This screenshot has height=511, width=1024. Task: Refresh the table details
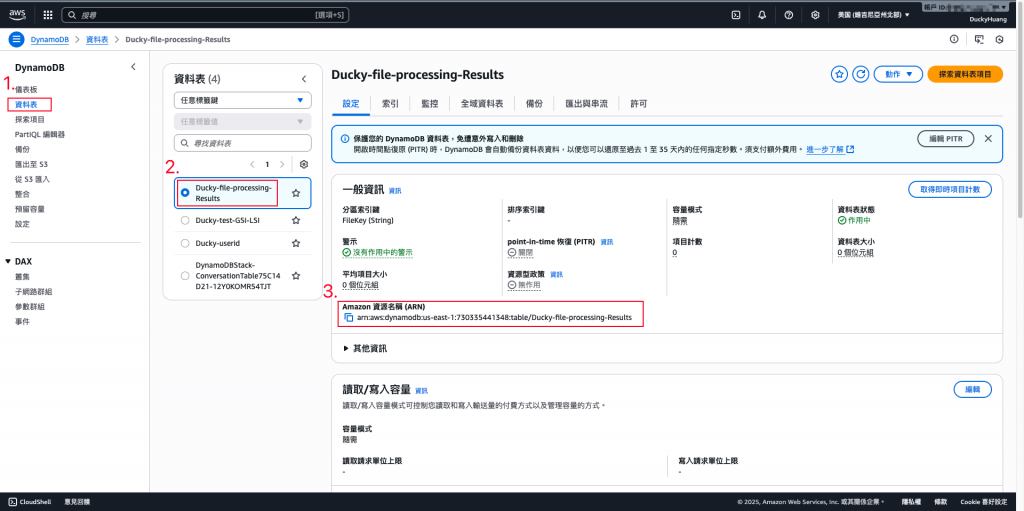pyautogui.click(x=861, y=74)
